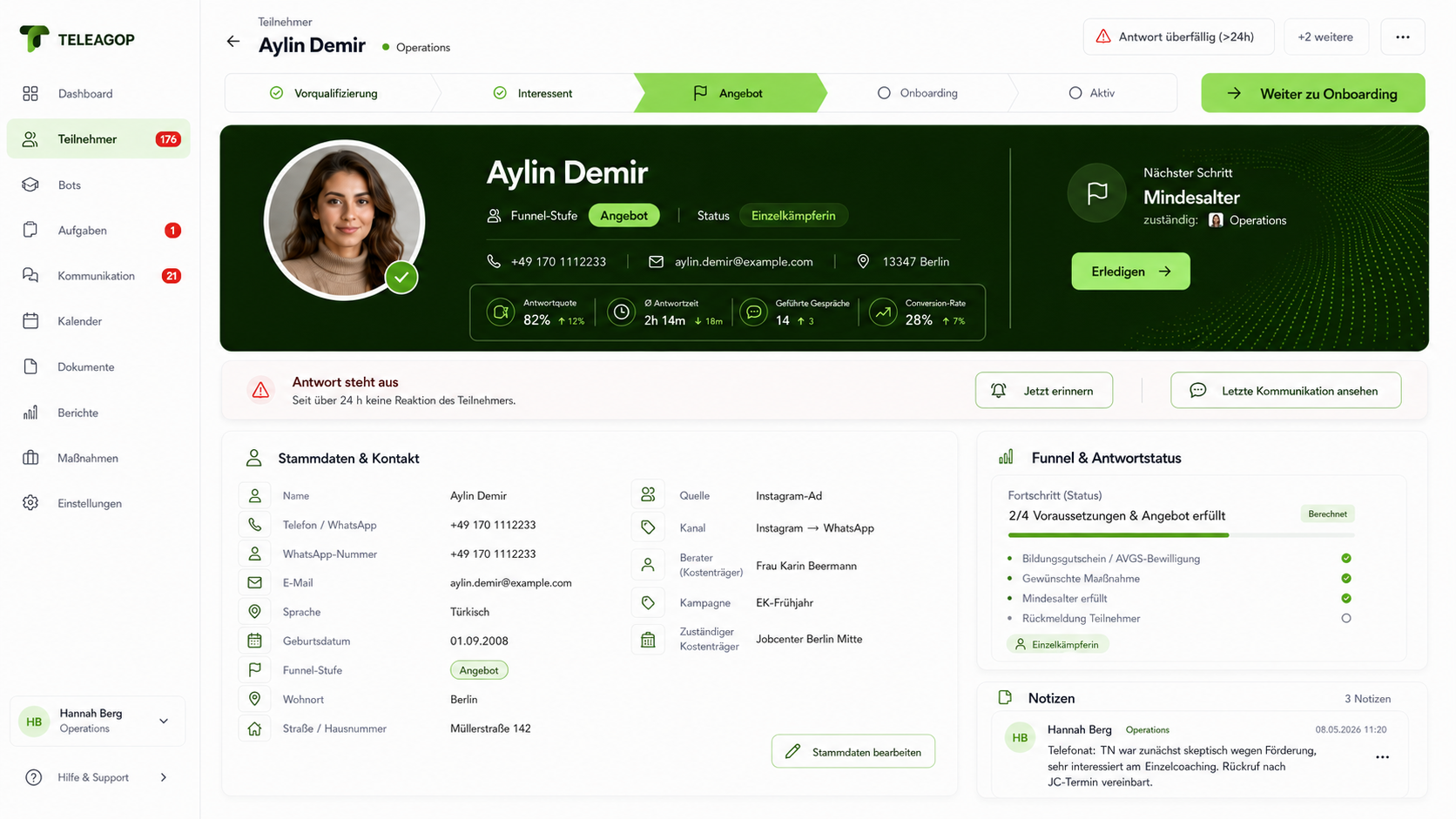Expand the Hilfe & Support chevron

click(164, 777)
